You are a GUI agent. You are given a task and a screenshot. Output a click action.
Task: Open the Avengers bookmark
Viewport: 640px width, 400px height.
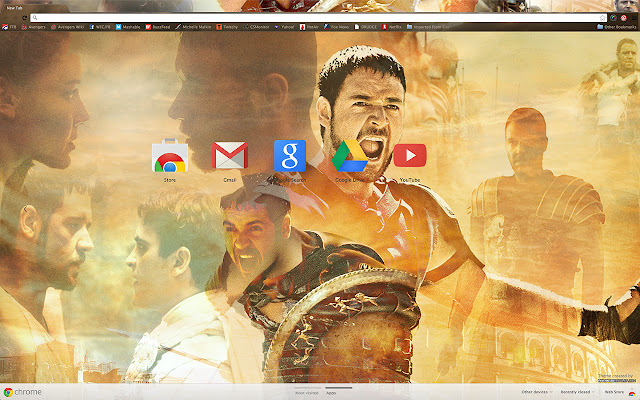tap(33, 27)
